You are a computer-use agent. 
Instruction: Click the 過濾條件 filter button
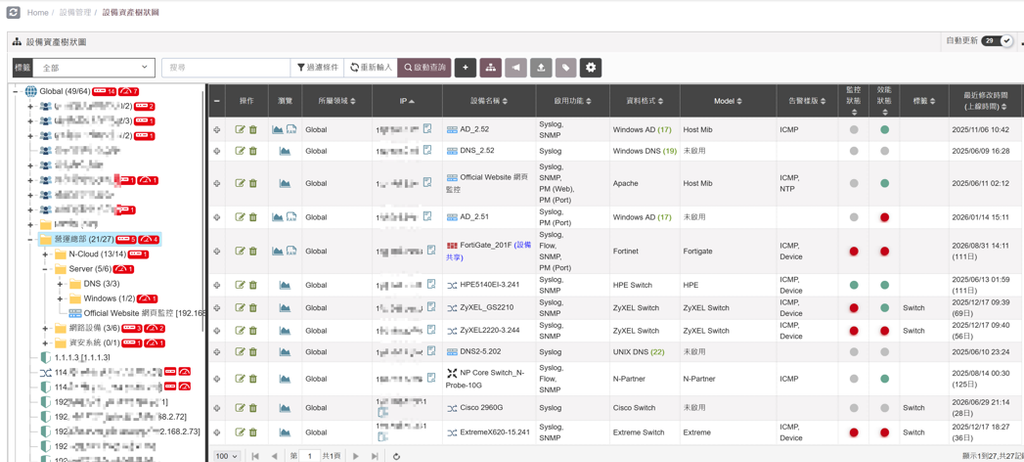(x=317, y=67)
